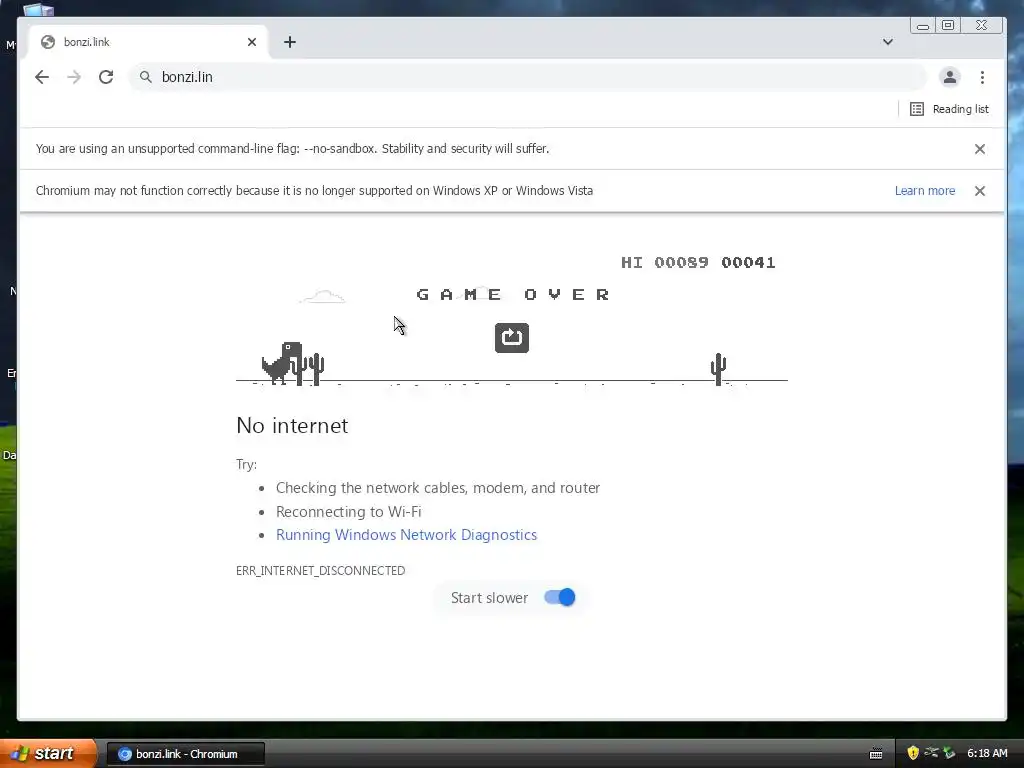Click the security shield tray icon
Image resolution: width=1024 pixels, height=768 pixels.
tap(913, 753)
